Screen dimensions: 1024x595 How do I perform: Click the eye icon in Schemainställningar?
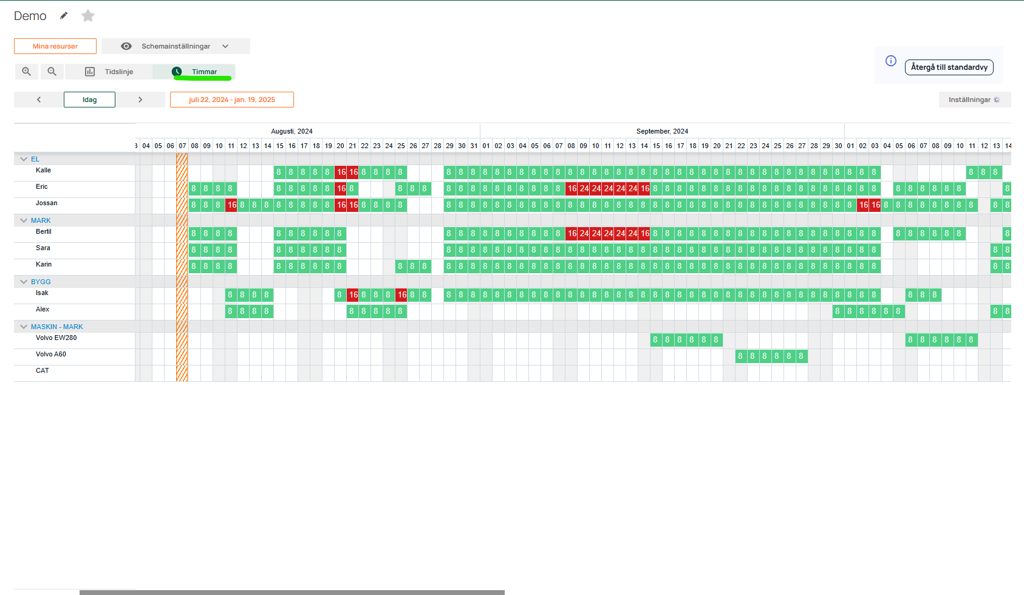tap(126, 46)
